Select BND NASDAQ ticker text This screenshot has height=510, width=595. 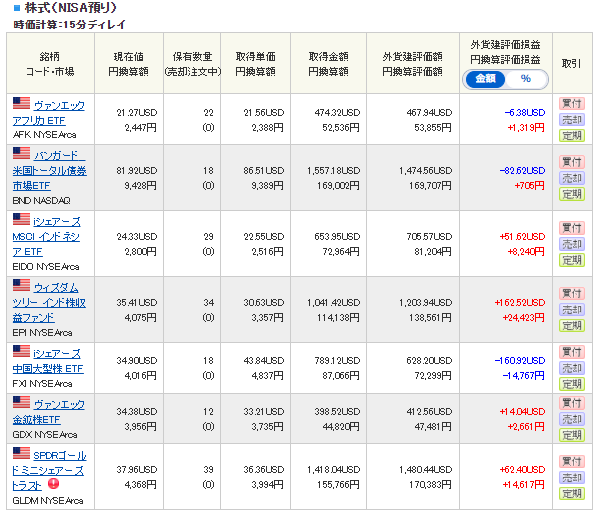coord(41,200)
